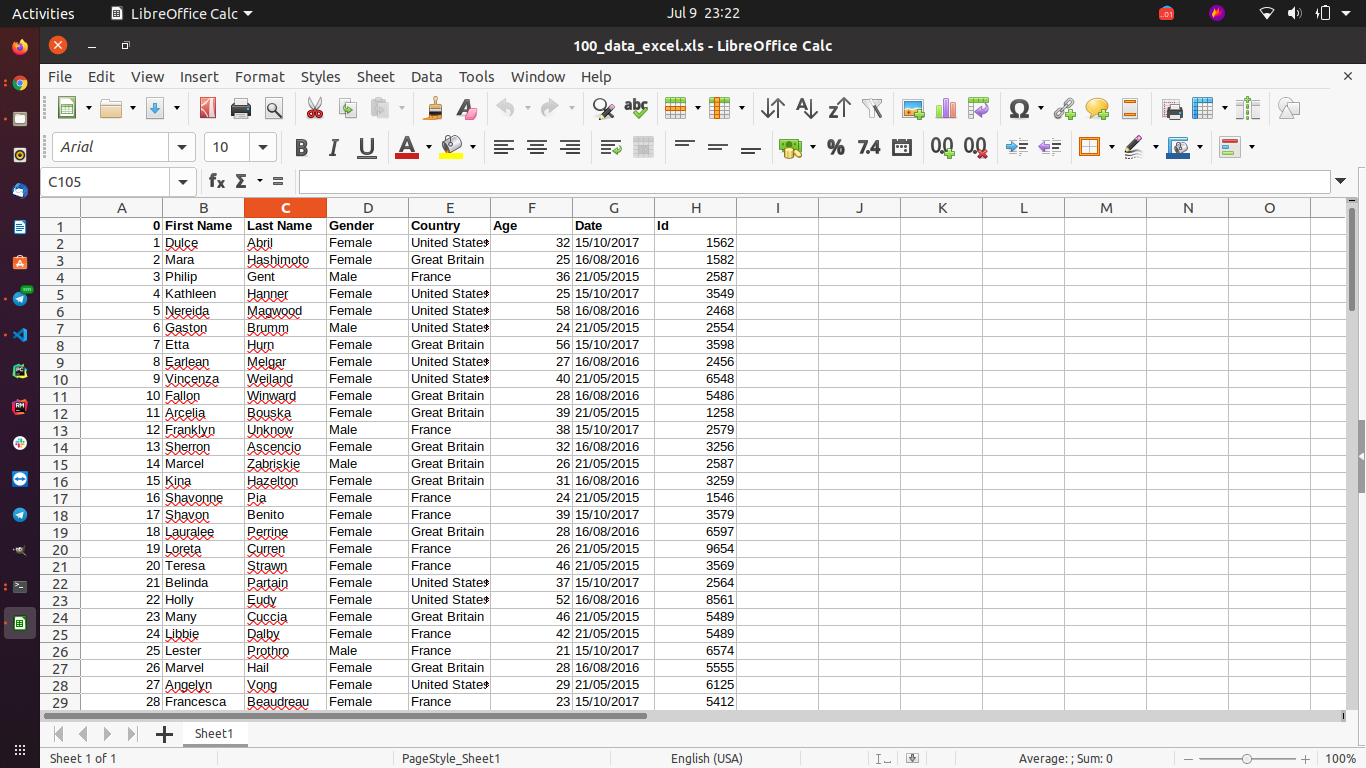The image size is (1366, 768).
Task: Apply the red font color swatch
Action: (x=406, y=147)
